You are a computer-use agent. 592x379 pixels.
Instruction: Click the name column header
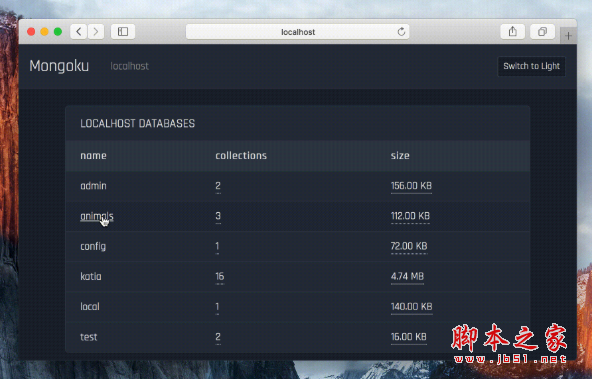tap(93, 156)
